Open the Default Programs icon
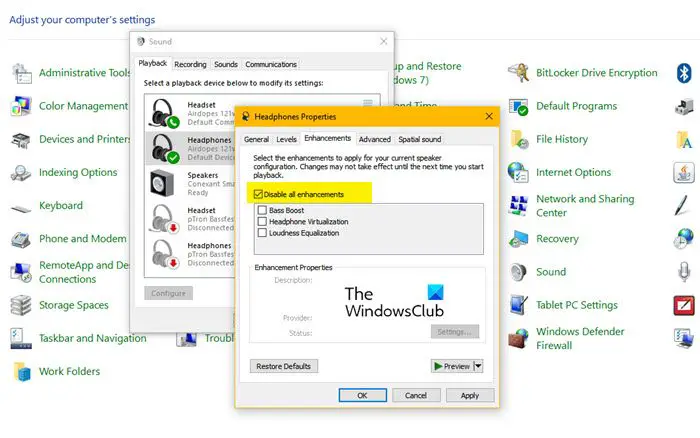700x438 pixels. 518,107
